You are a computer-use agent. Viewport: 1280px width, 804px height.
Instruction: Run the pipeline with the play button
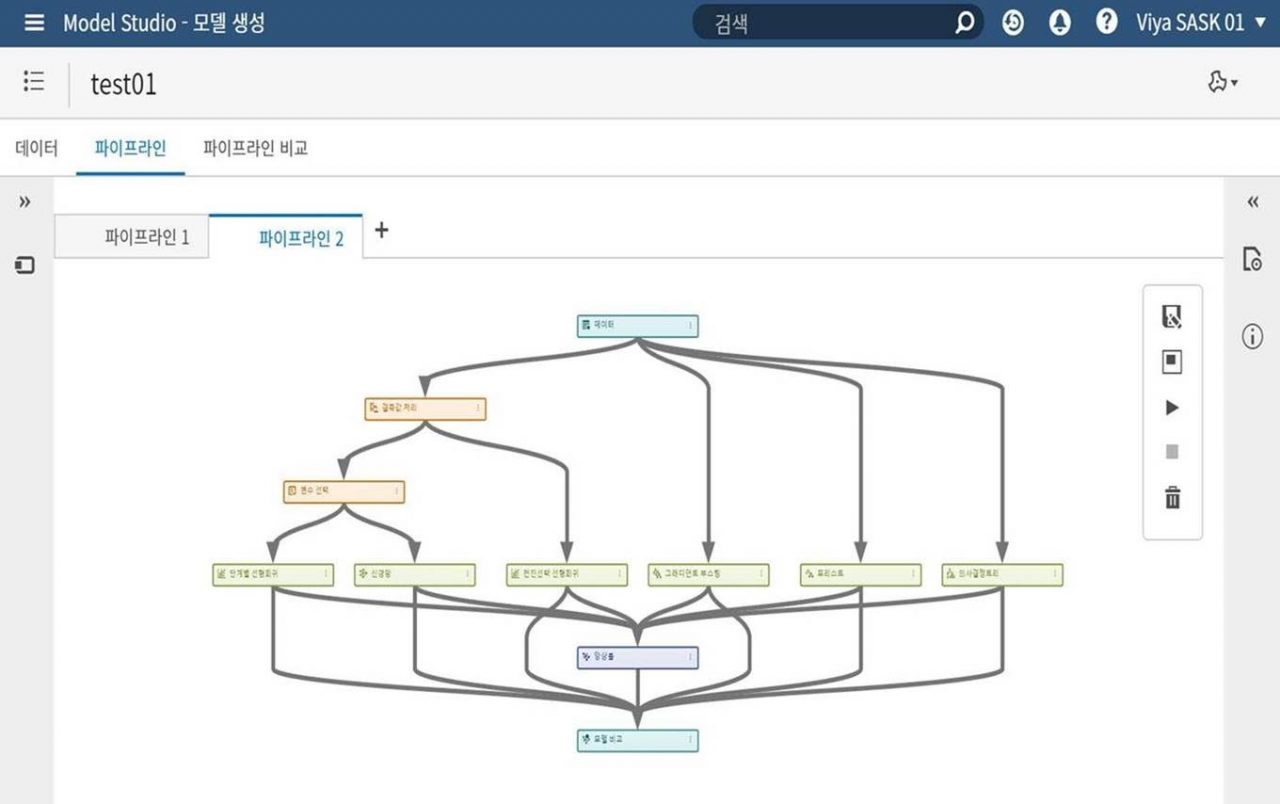(x=1172, y=408)
